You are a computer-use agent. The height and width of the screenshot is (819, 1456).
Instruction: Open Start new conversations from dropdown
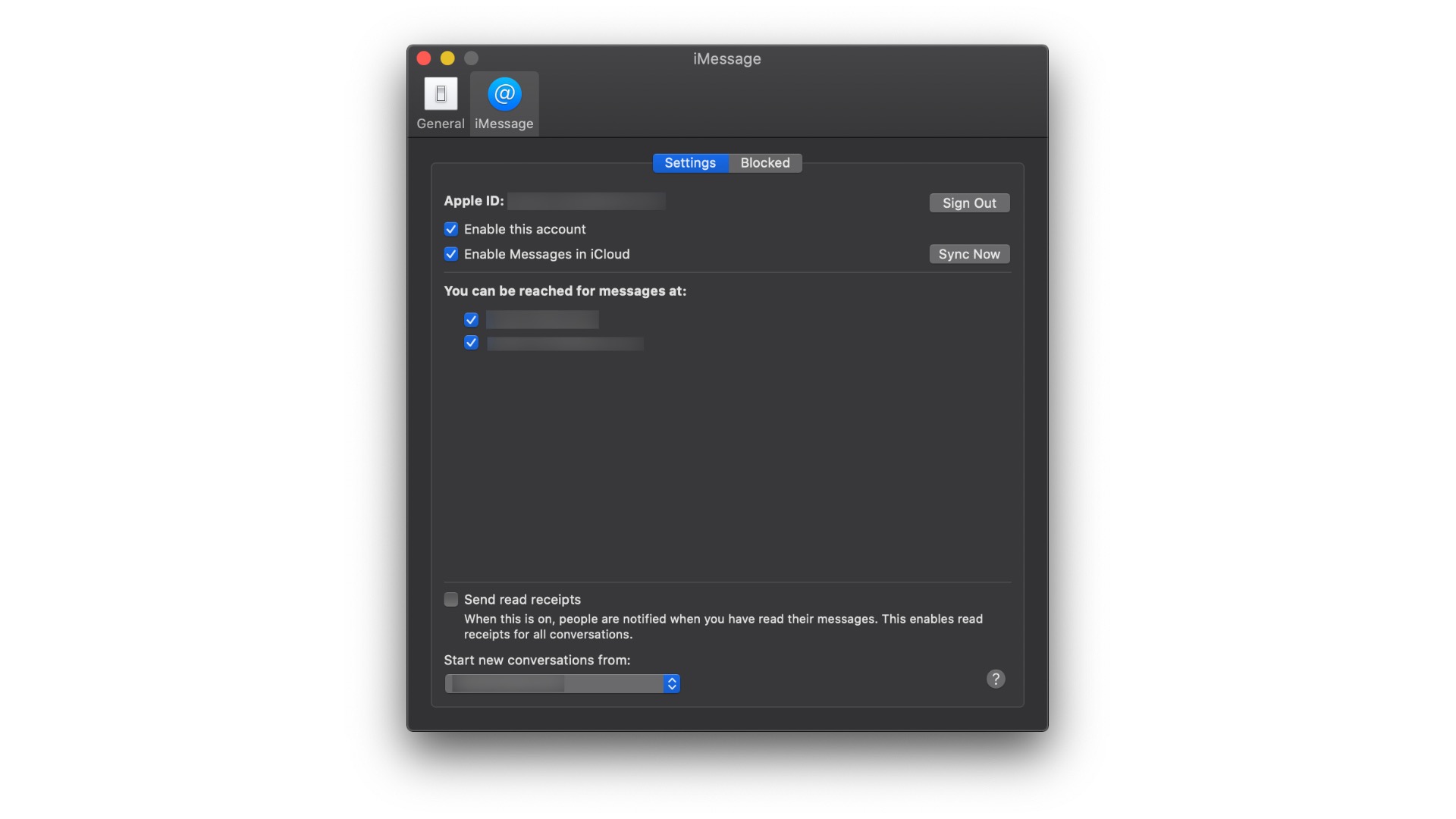561,683
